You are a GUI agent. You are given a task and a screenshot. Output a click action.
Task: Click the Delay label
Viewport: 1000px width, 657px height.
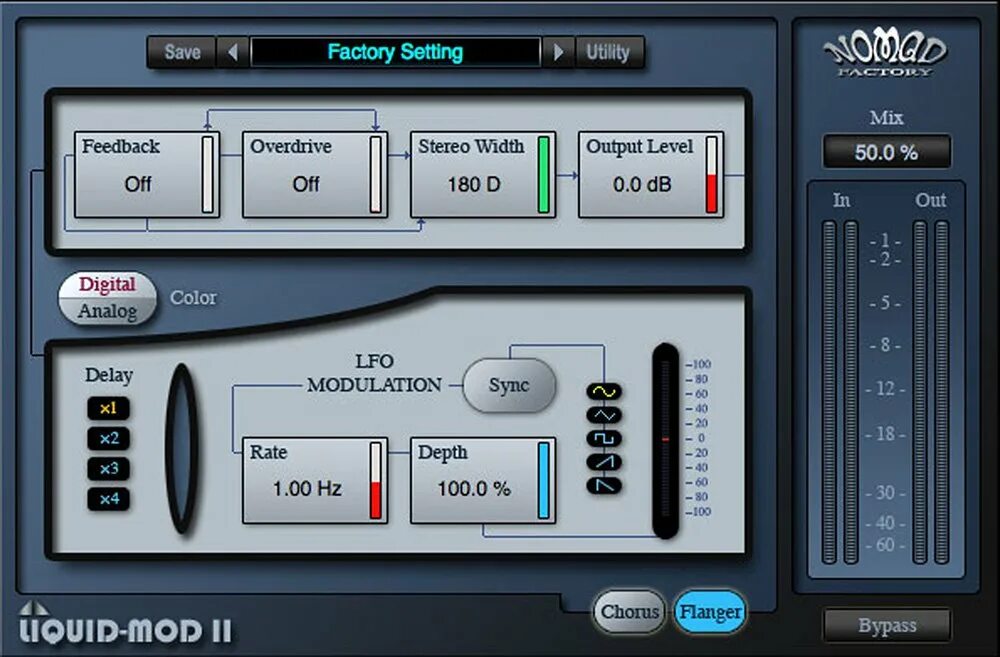click(x=108, y=375)
